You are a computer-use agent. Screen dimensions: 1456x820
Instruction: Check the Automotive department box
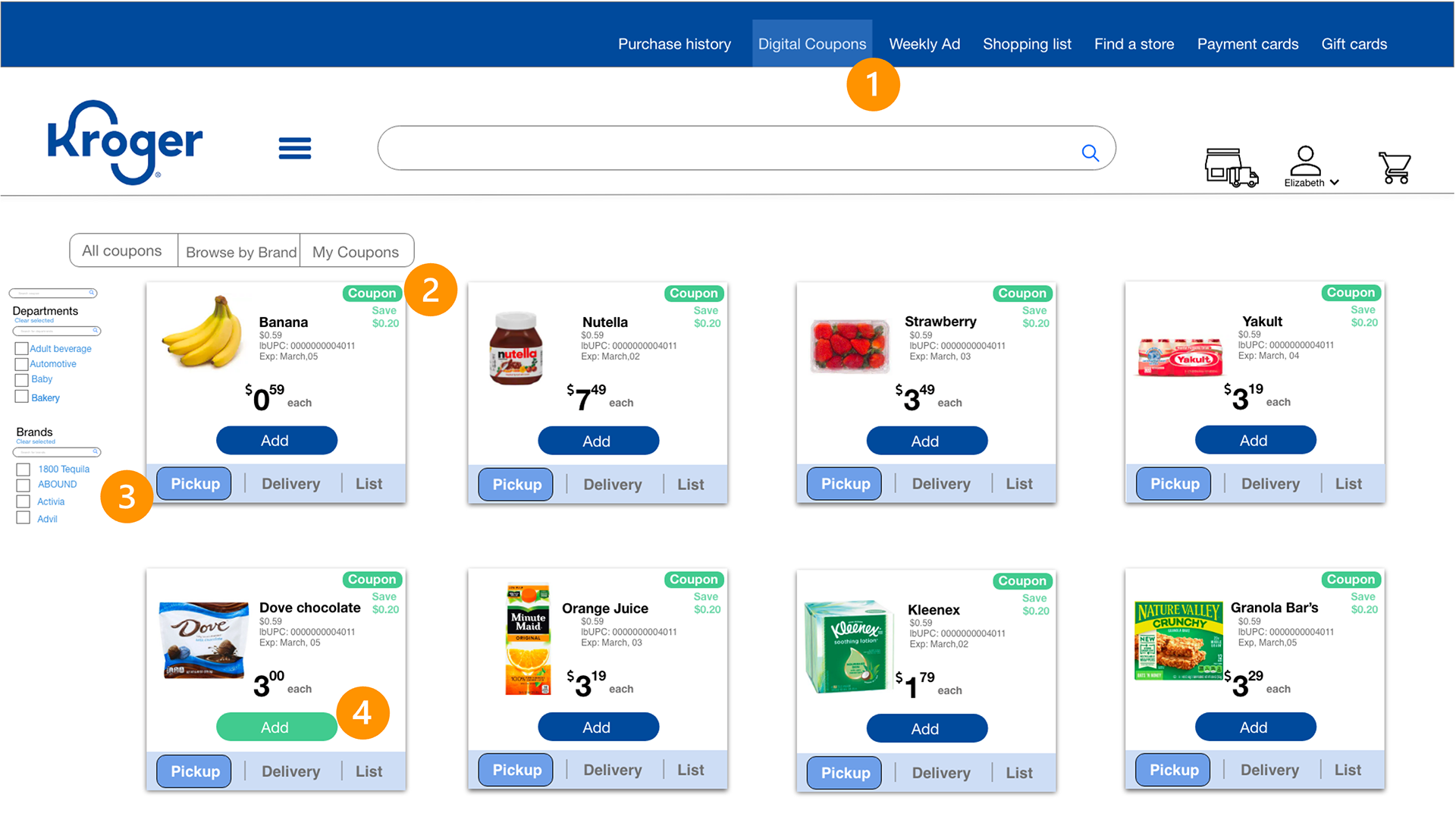pyautogui.click(x=21, y=364)
